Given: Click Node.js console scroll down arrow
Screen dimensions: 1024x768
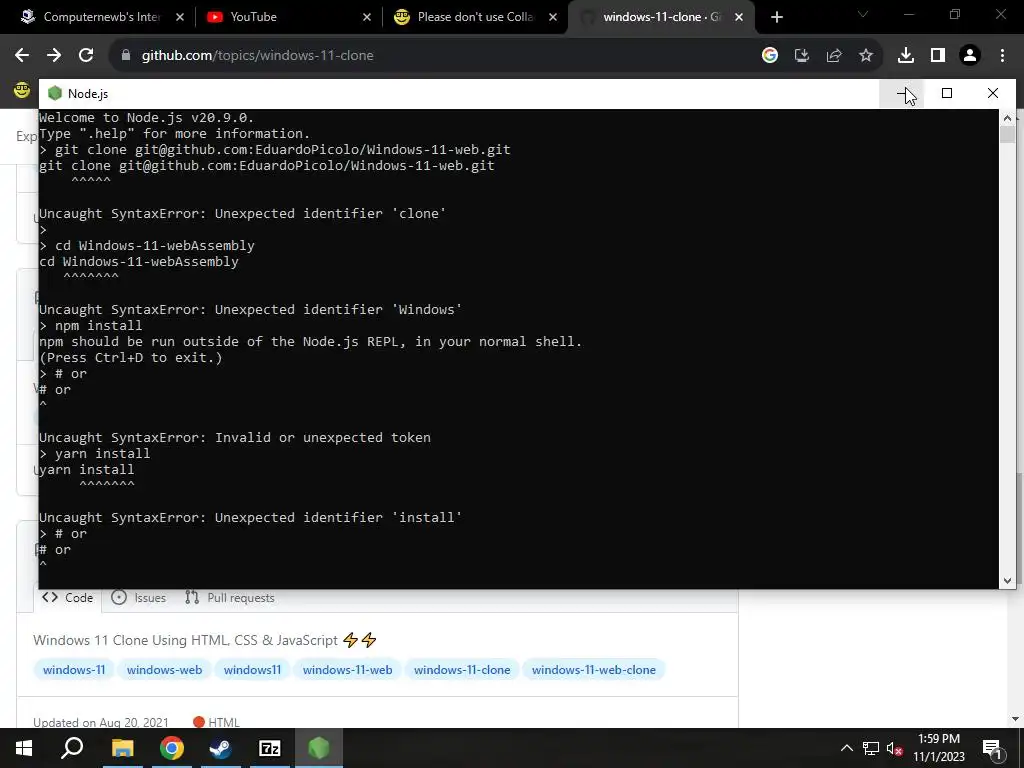Looking at the screenshot, I should pos(1007,581).
